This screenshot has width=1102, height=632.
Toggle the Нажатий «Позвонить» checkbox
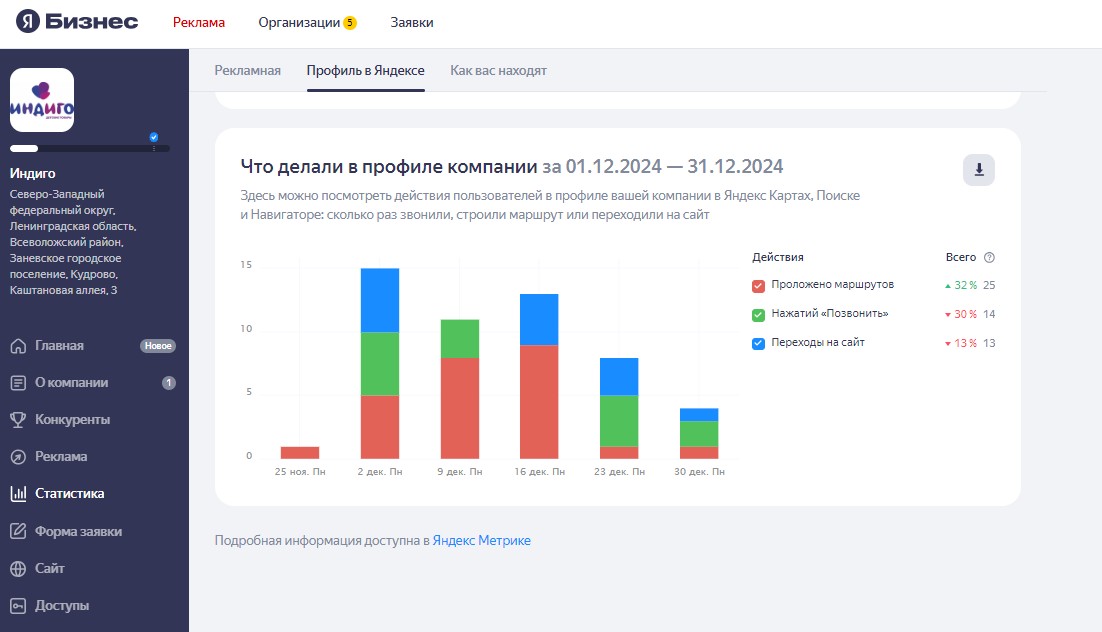(x=758, y=314)
